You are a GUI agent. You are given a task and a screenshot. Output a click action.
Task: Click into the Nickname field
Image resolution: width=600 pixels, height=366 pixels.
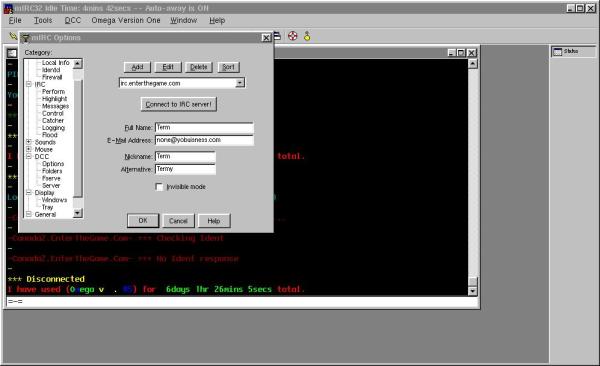pos(185,156)
